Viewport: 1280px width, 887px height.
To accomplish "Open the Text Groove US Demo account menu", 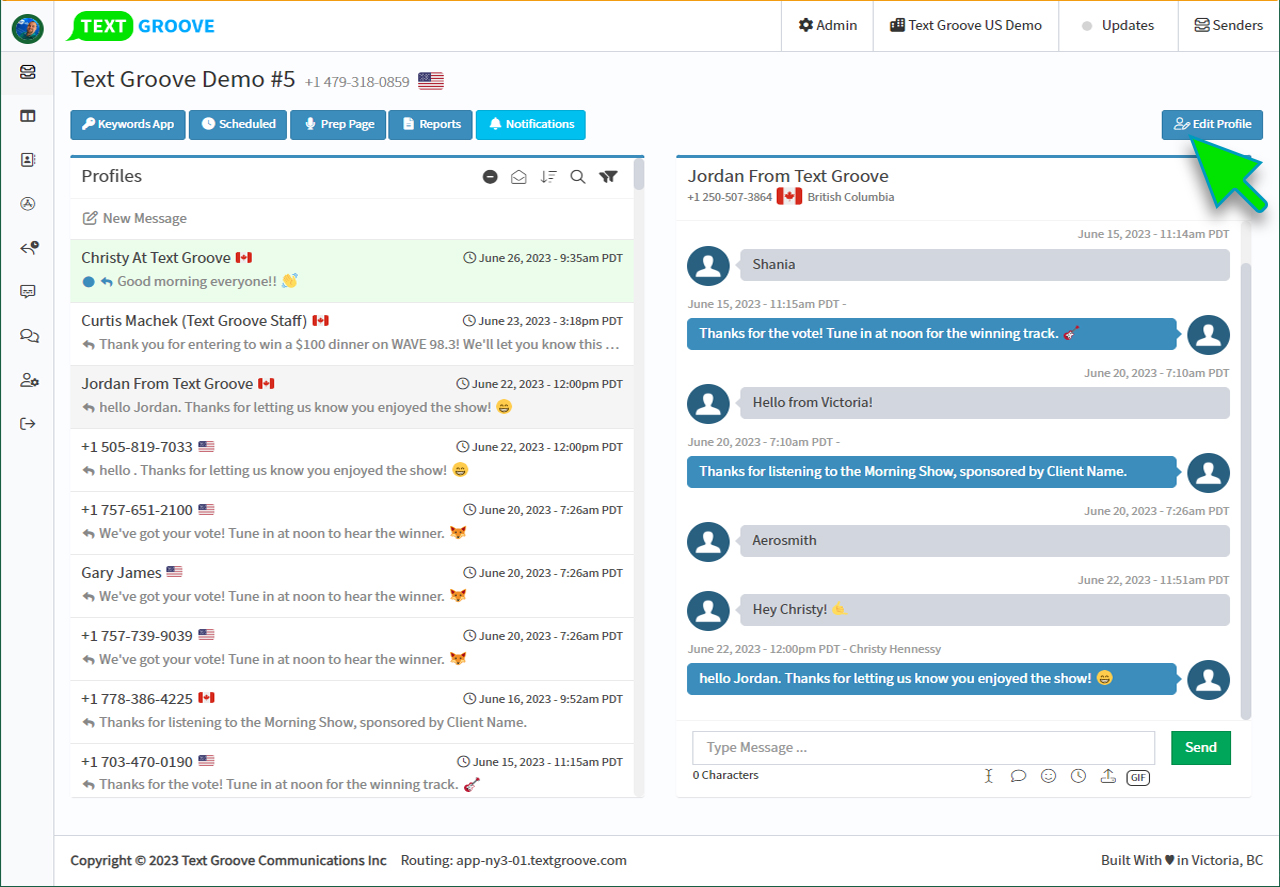I will (965, 26).
